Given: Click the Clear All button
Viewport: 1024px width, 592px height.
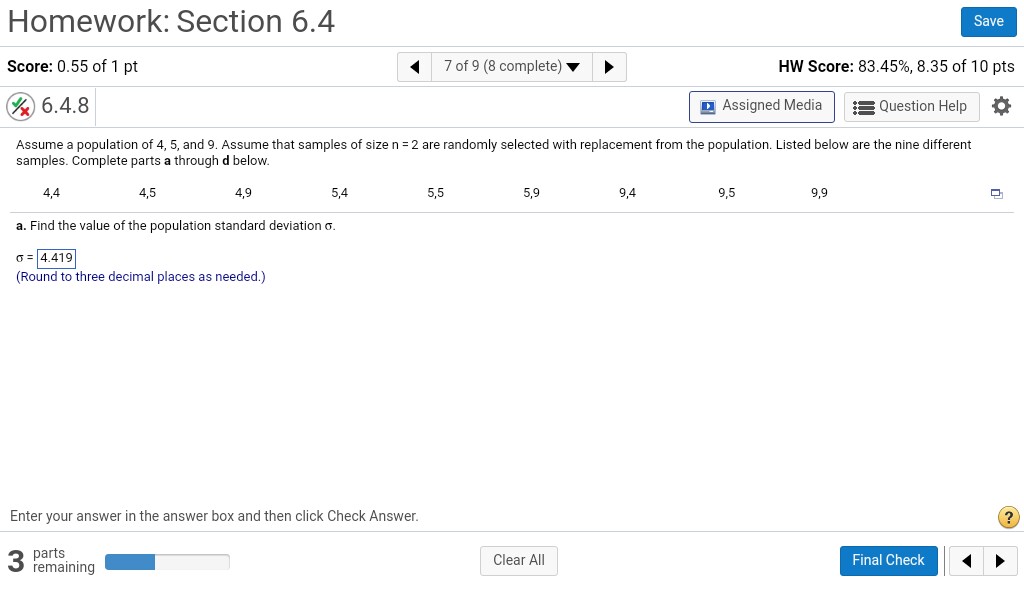Looking at the screenshot, I should [518, 561].
